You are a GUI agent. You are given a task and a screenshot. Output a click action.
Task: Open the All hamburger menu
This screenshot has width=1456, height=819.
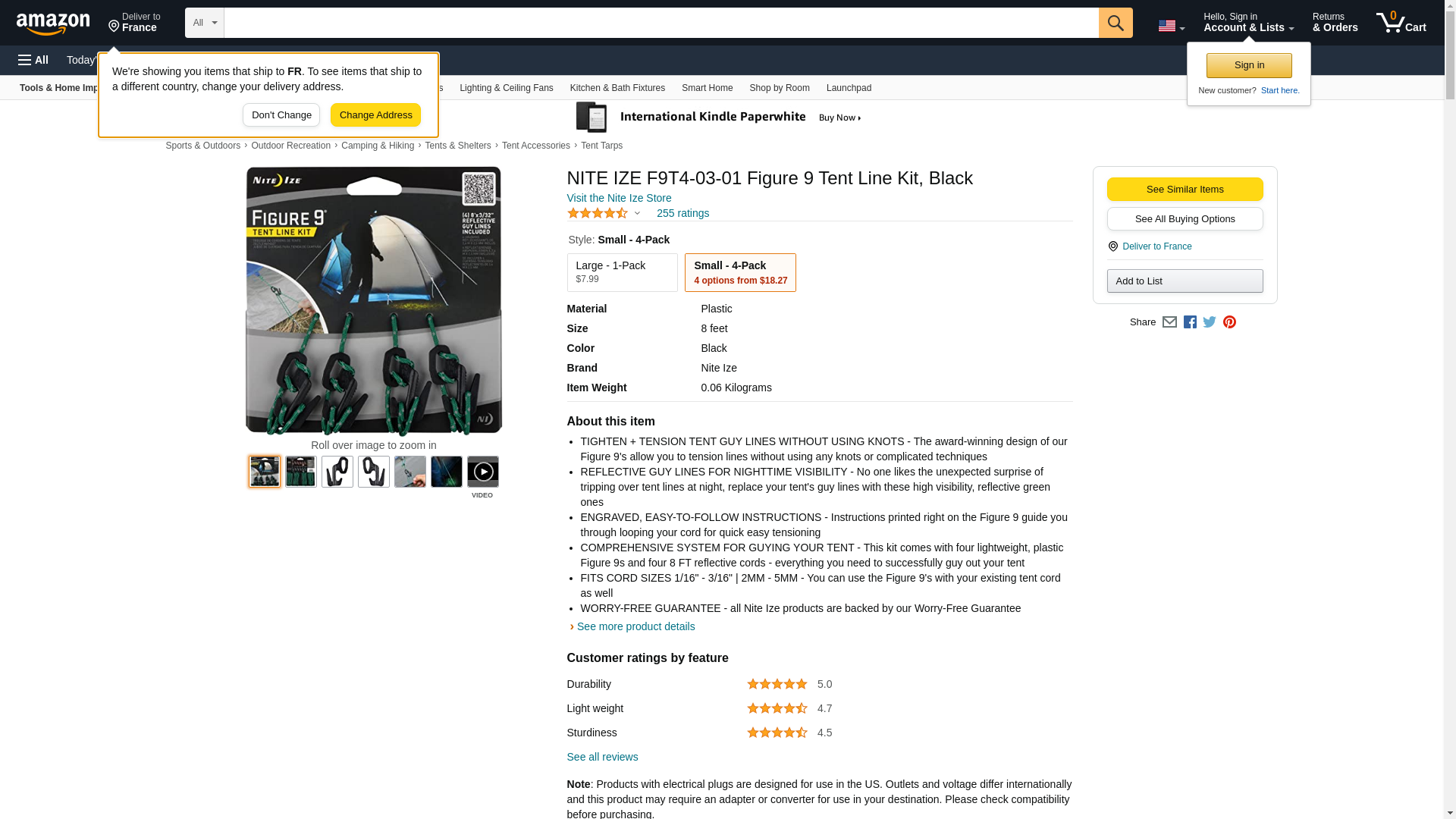pyautogui.click(x=33, y=60)
